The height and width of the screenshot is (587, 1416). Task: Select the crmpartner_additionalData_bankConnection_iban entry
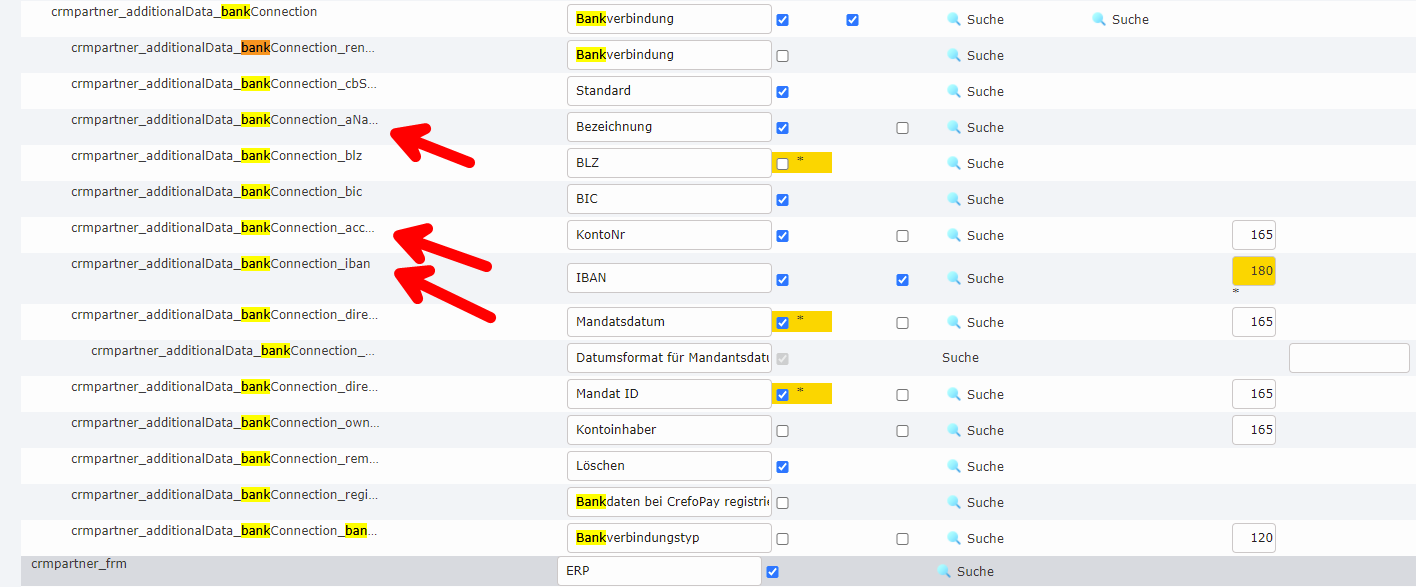220,264
